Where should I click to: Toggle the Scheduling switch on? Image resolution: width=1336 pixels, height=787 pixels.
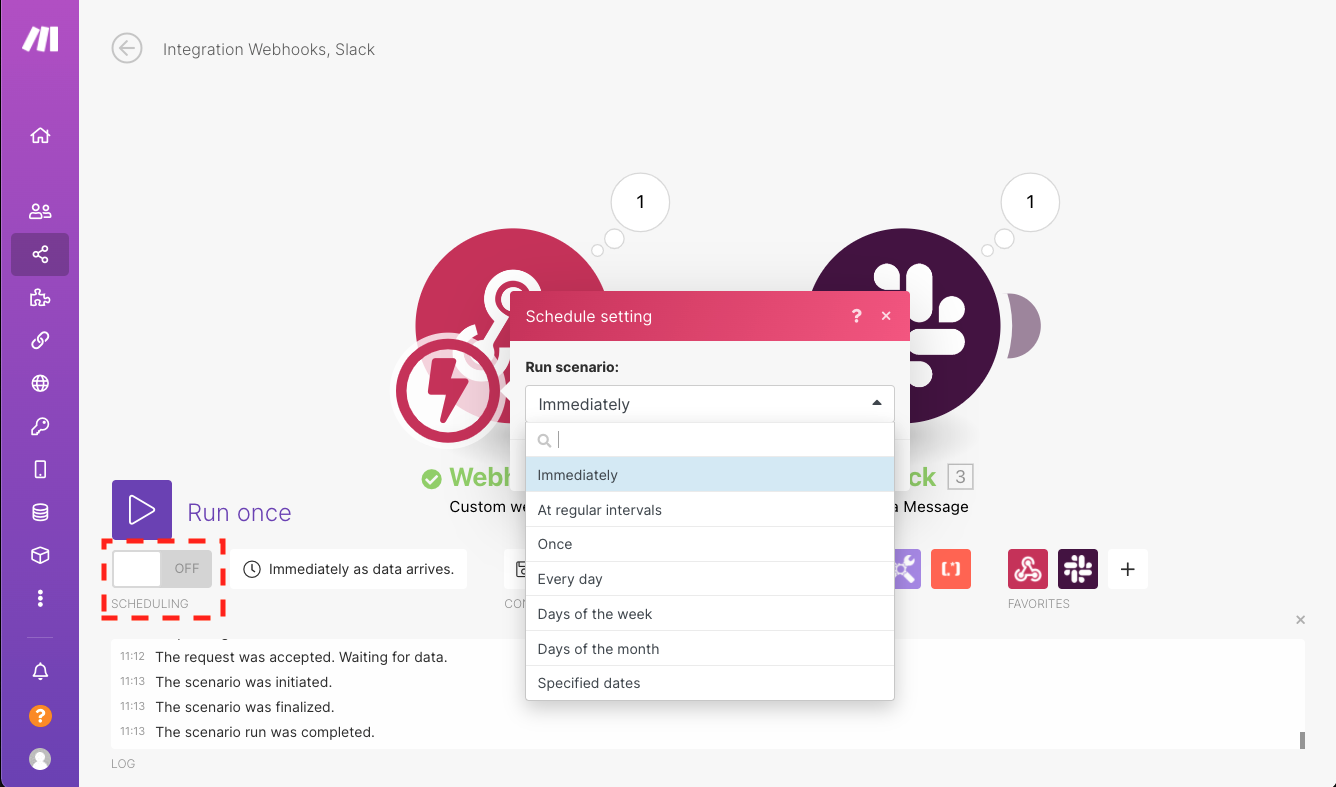click(161, 569)
